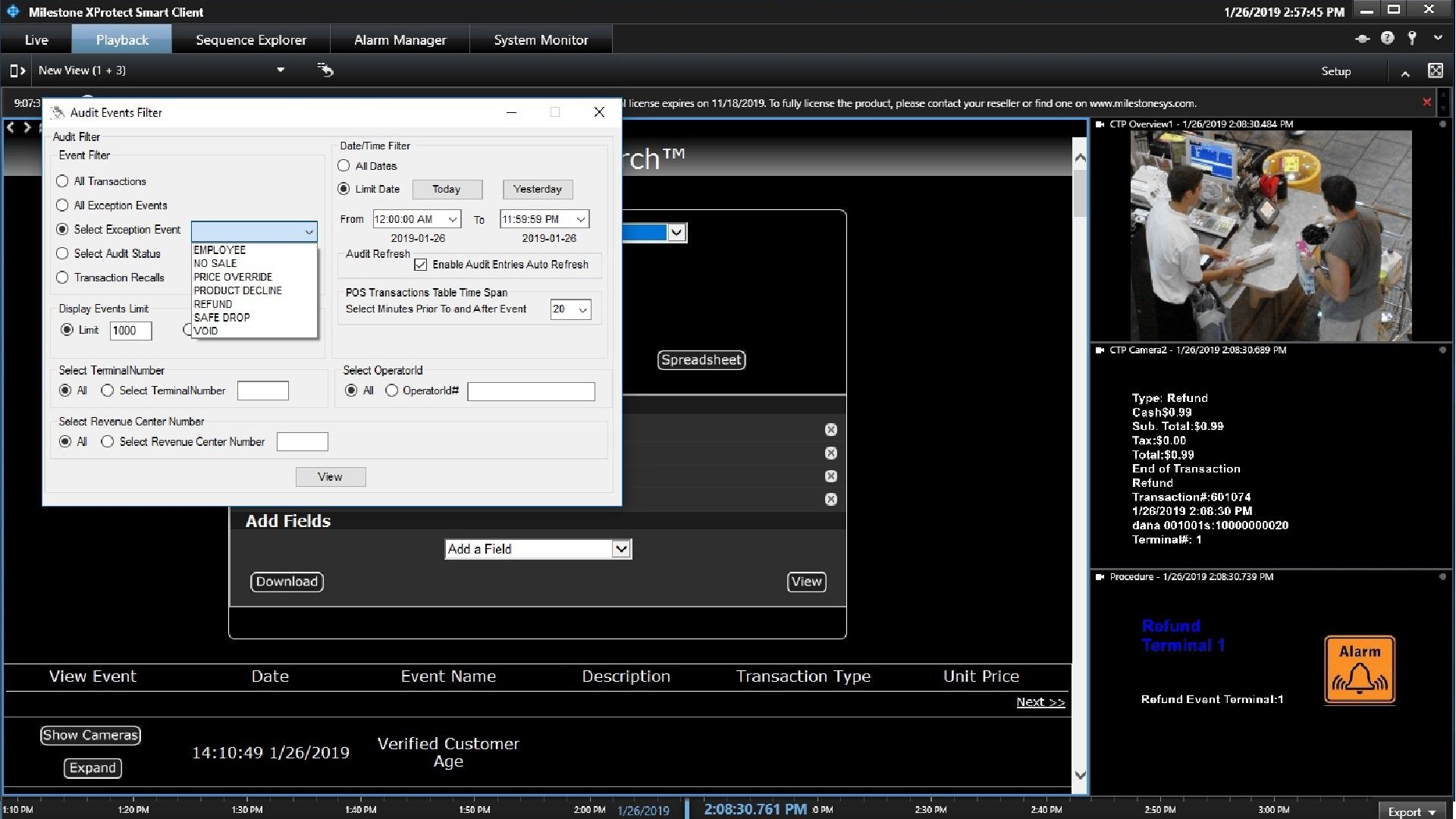Open the Help question mark icon
The image size is (1456, 819).
(1387, 38)
